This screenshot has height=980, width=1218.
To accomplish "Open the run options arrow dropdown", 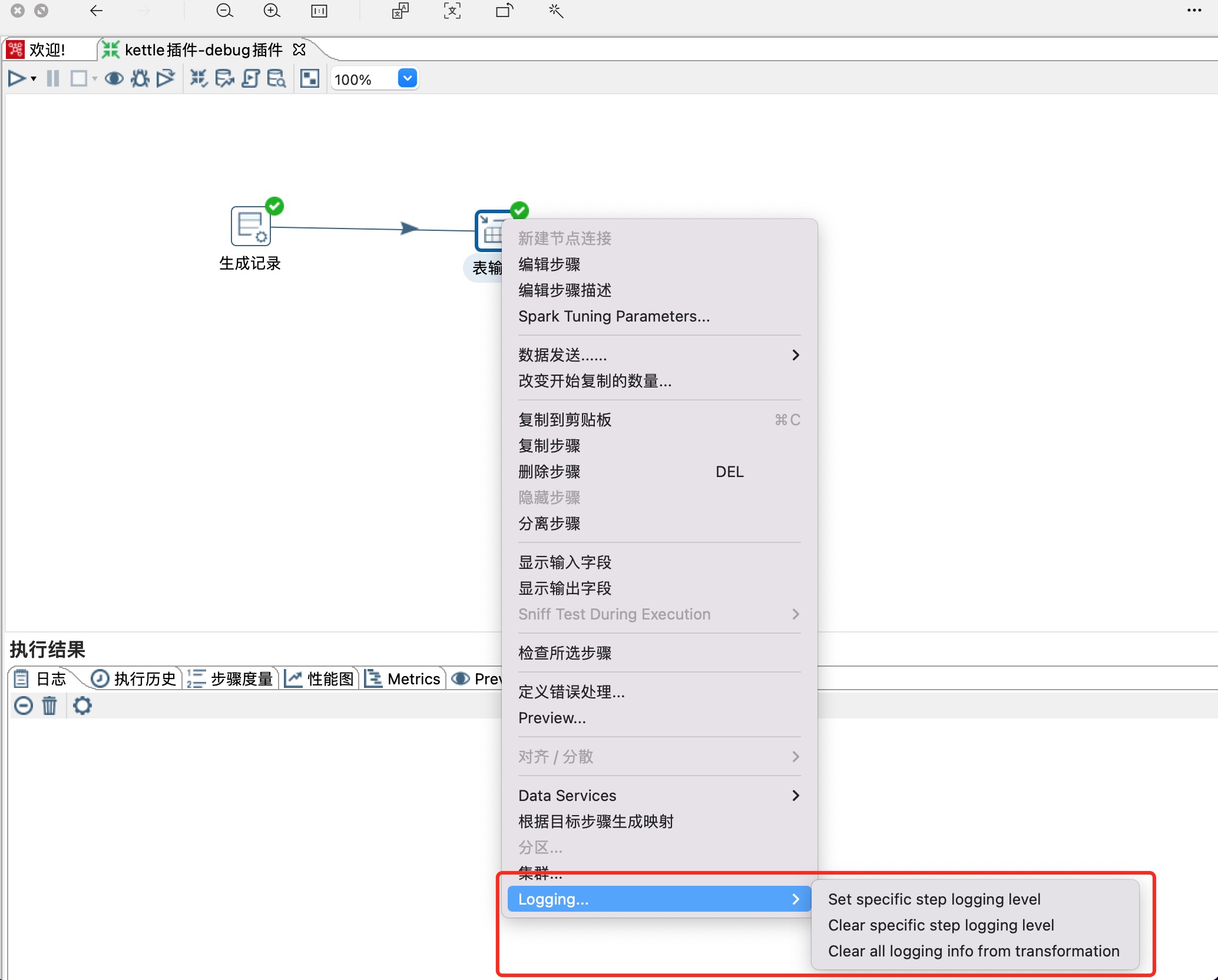I will pos(34,78).
